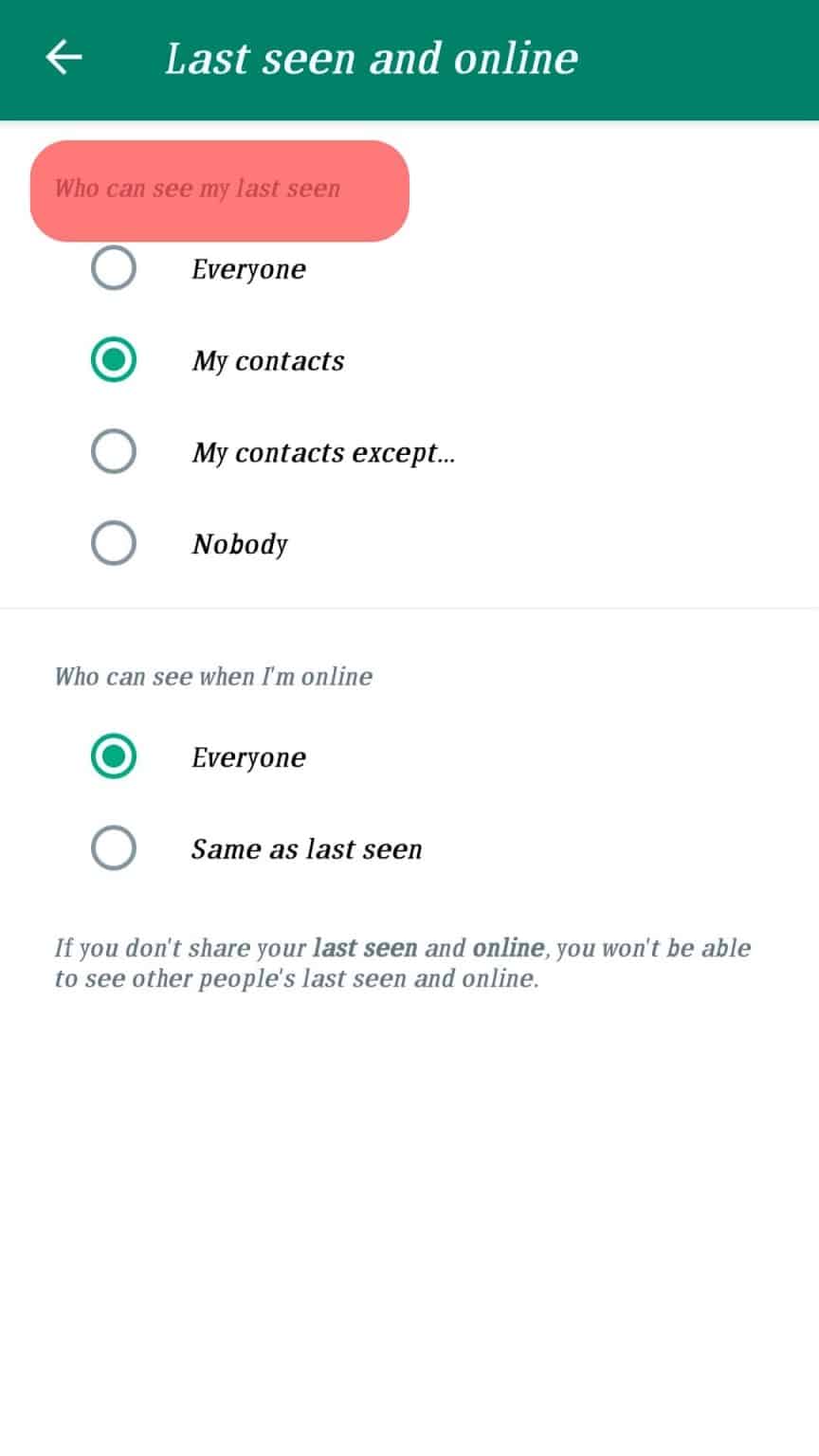The image size is (819, 1456).
Task: Keep My contacts selected for last seen
Action: coord(113,360)
